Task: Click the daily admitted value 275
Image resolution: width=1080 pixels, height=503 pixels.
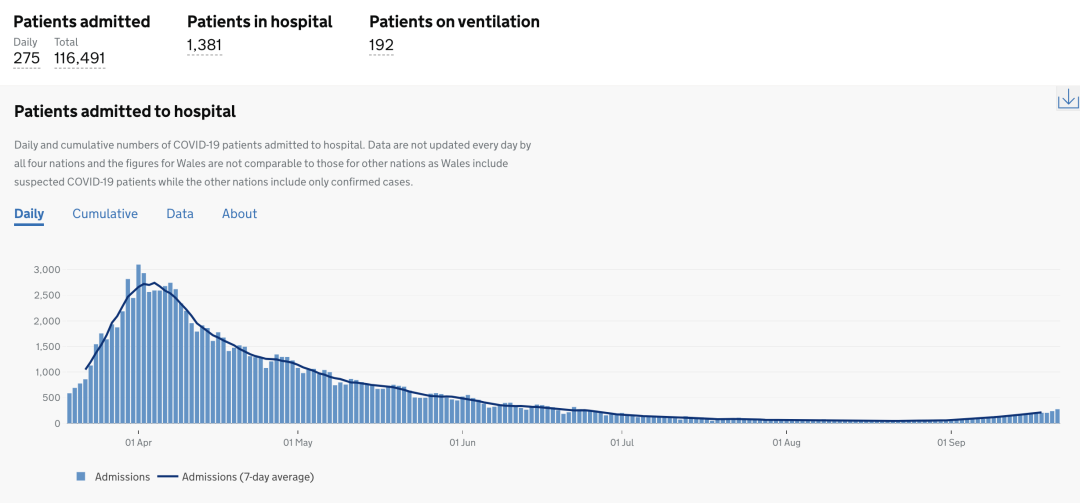Action: coord(27,58)
